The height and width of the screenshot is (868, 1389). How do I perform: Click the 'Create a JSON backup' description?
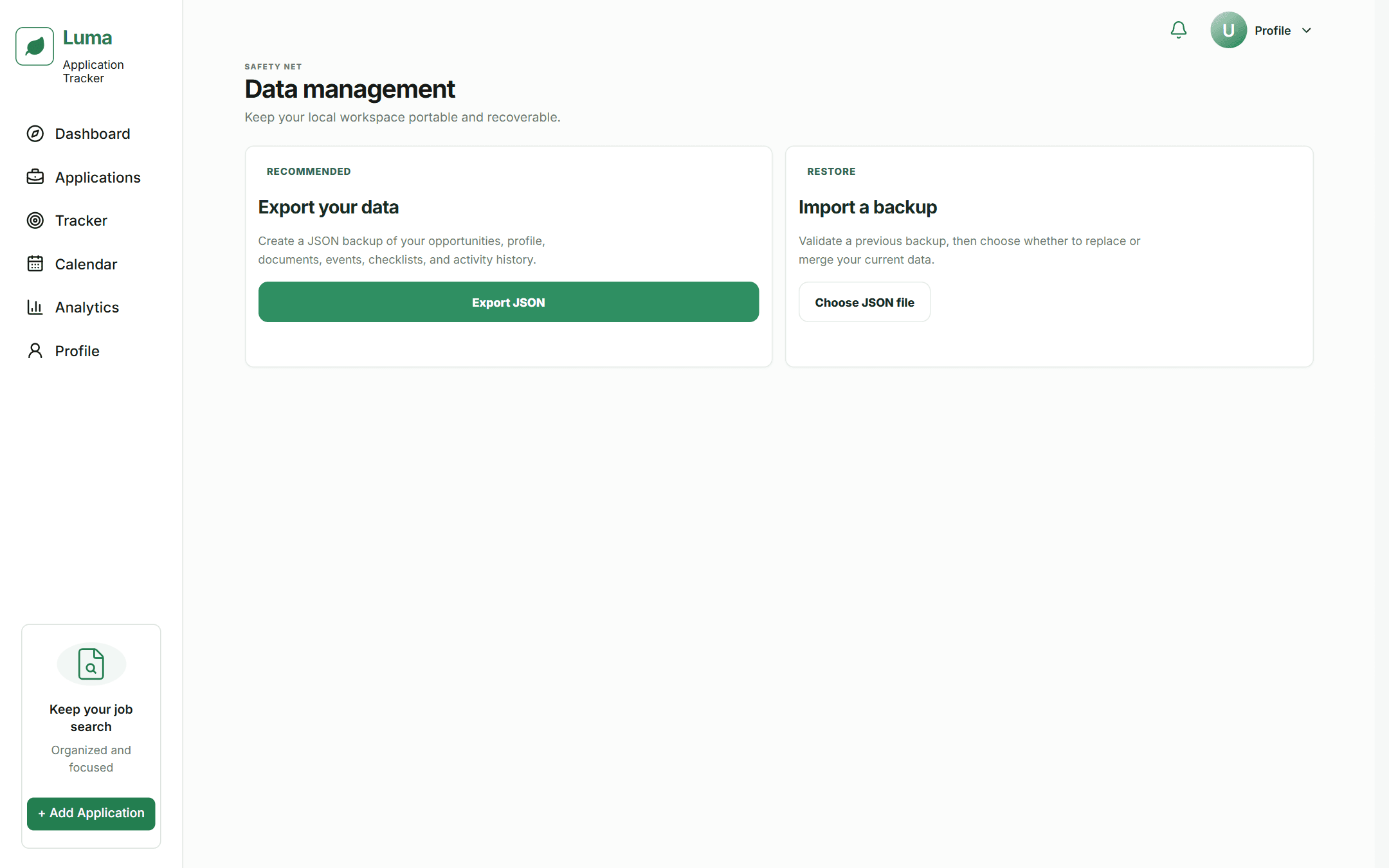click(x=402, y=250)
